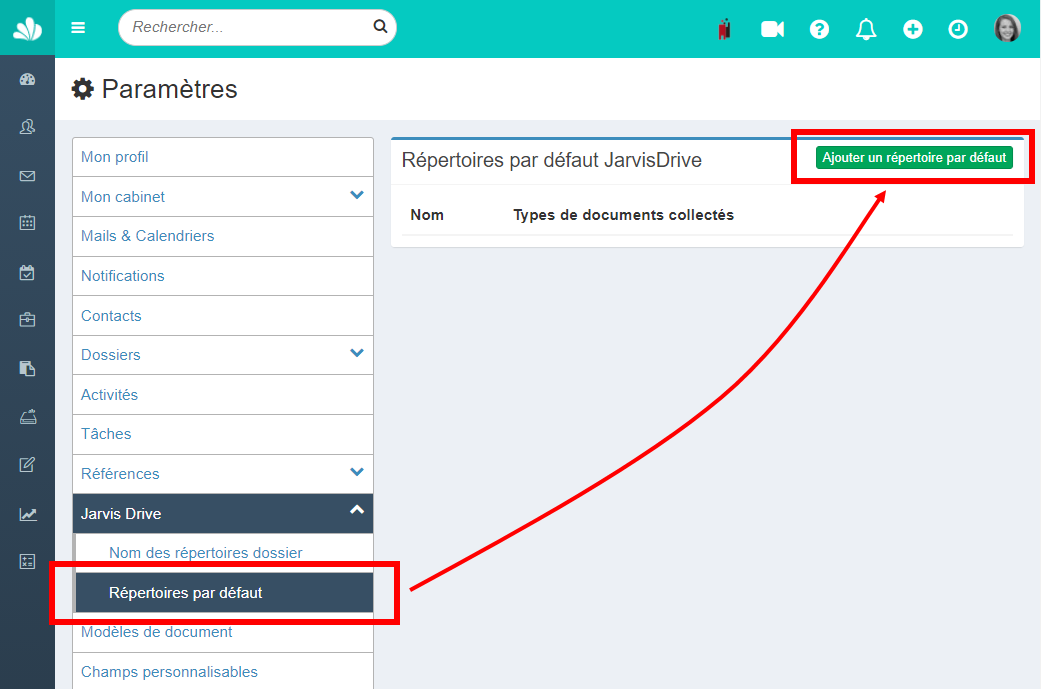Open Références settings entry

[x=223, y=474]
